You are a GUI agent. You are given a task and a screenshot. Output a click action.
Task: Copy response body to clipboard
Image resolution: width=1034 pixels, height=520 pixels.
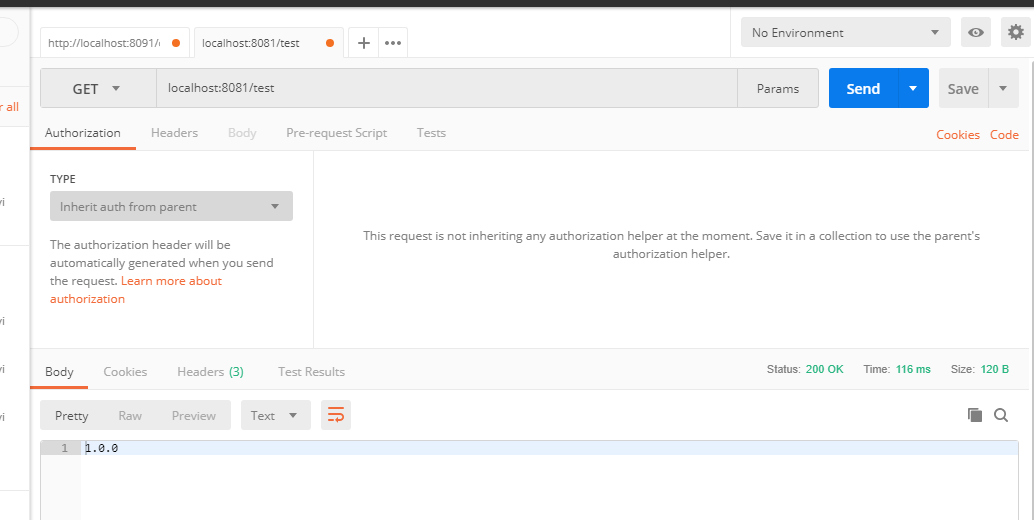tap(975, 415)
